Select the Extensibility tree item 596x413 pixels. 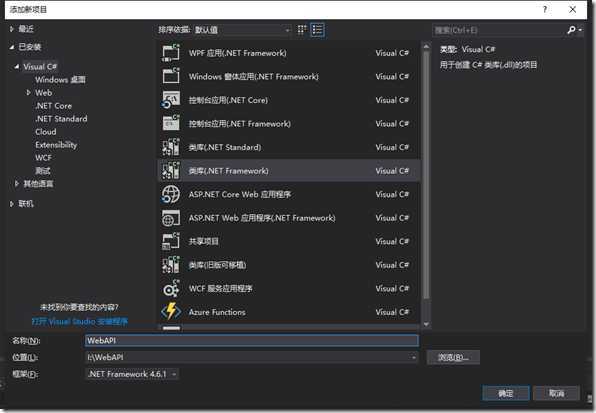56,145
